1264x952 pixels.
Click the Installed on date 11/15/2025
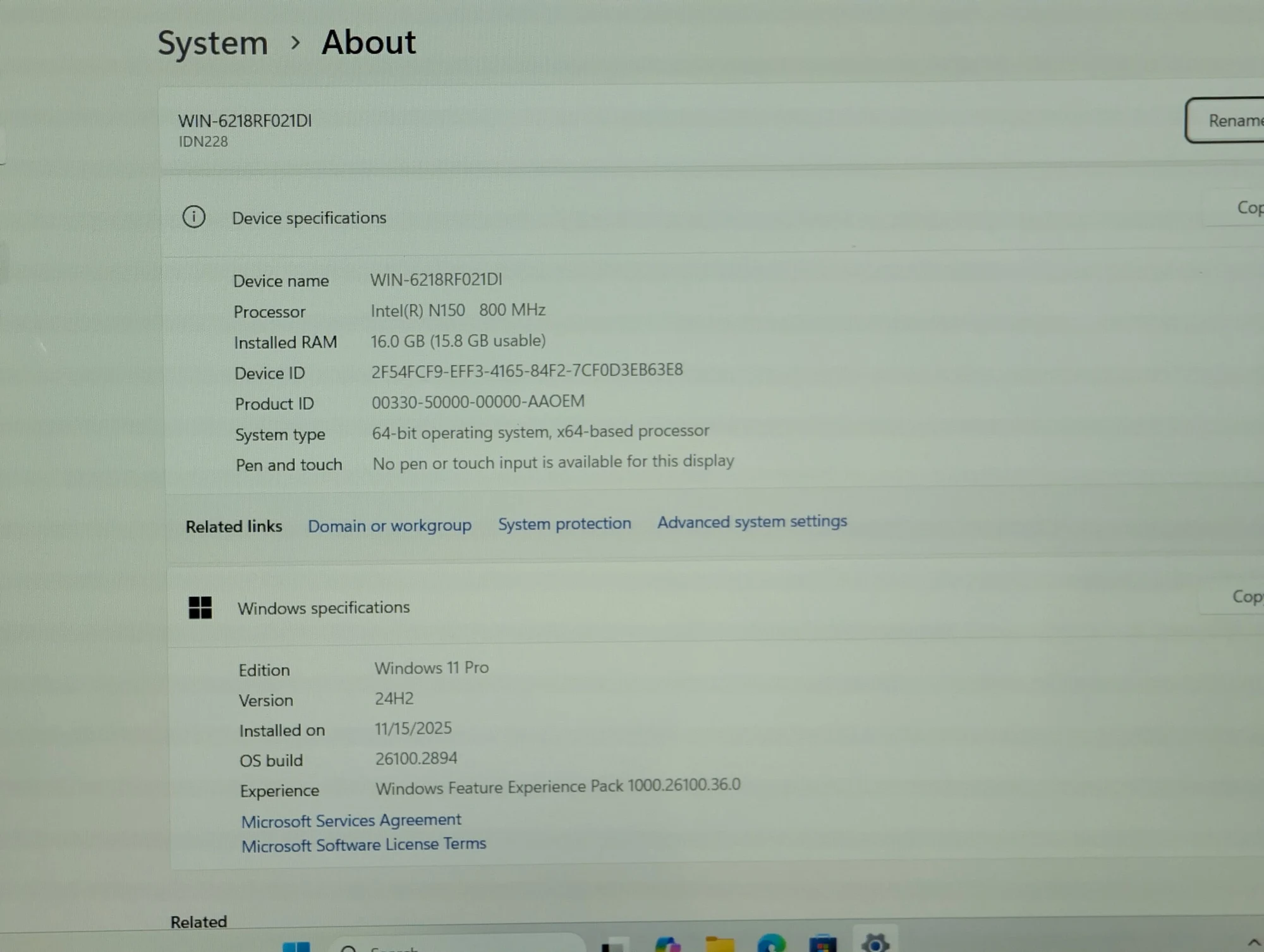click(413, 728)
